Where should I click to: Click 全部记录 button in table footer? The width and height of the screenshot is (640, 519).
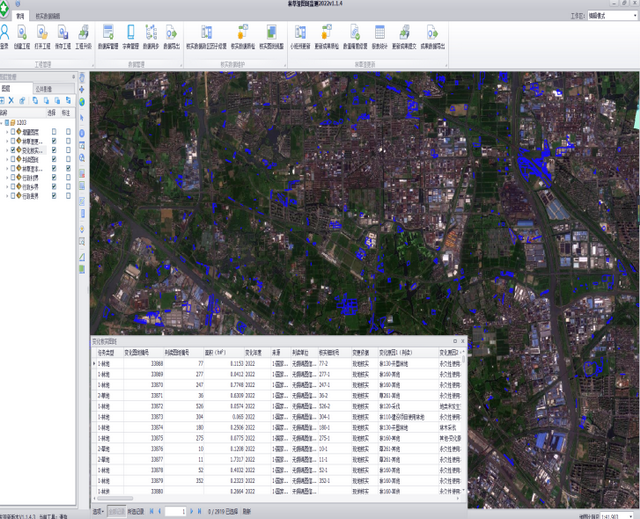pyautogui.click(x=116, y=511)
